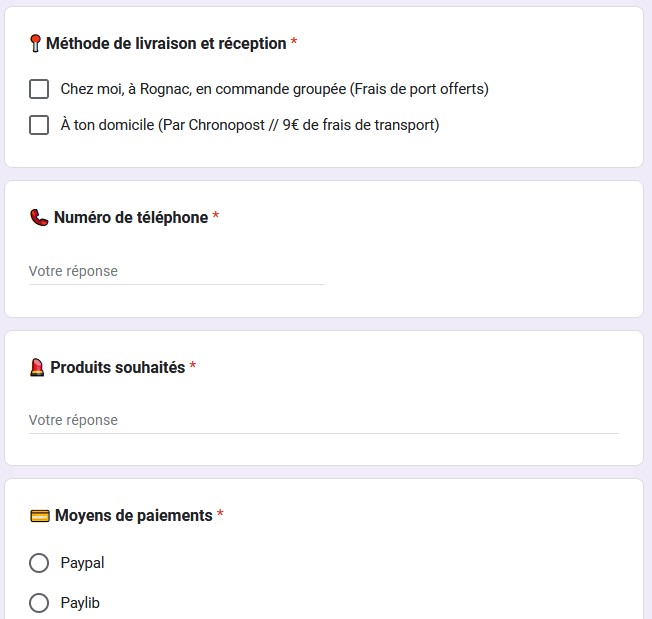The image size is (652, 619).
Task: Check the "Chez moi, à Rognac" checkbox
Action: 39,89
